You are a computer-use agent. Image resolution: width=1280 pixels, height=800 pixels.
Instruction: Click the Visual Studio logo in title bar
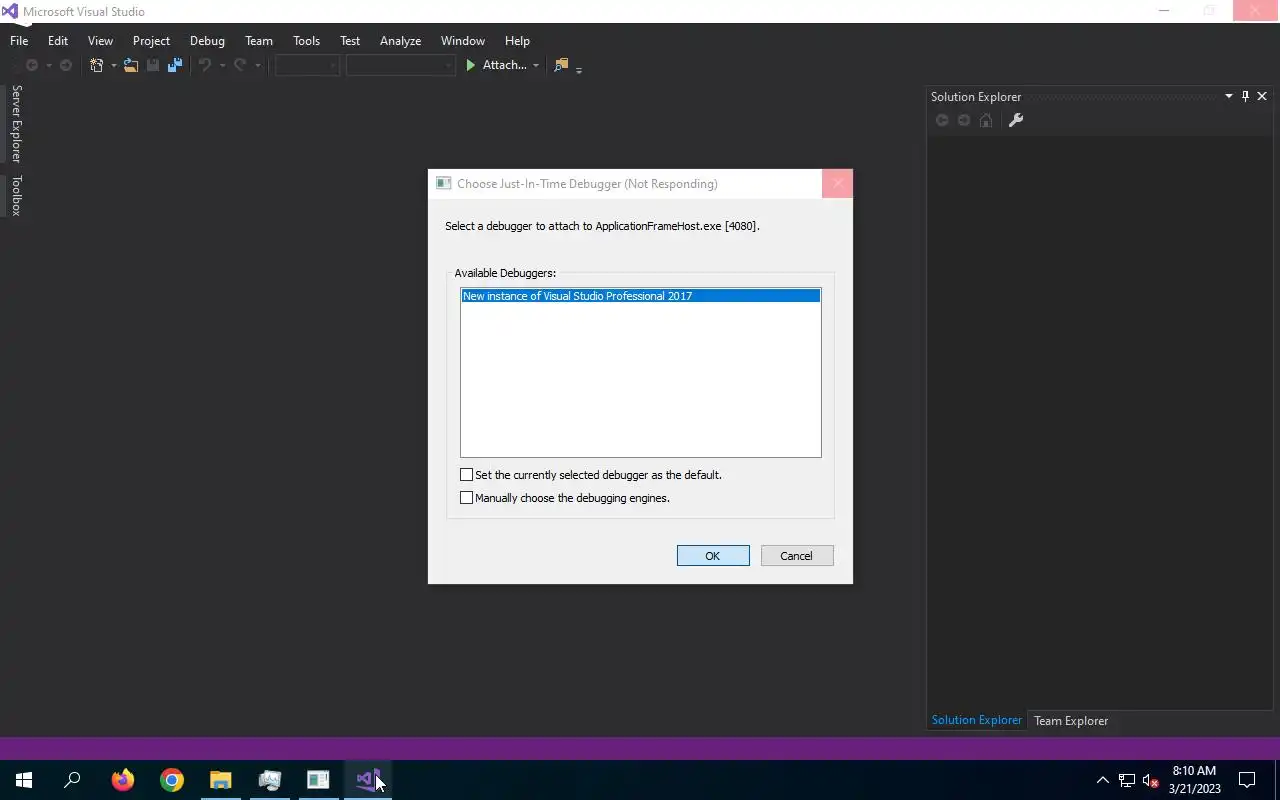point(10,11)
